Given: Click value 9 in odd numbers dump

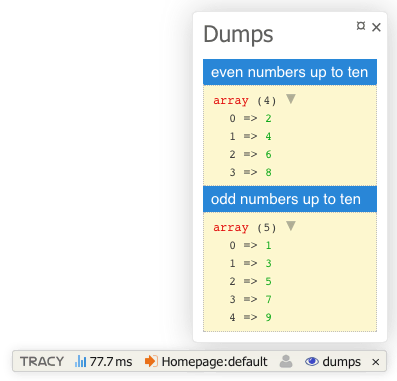Looking at the screenshot, I should pyautogui.click(x=268, y=317).
